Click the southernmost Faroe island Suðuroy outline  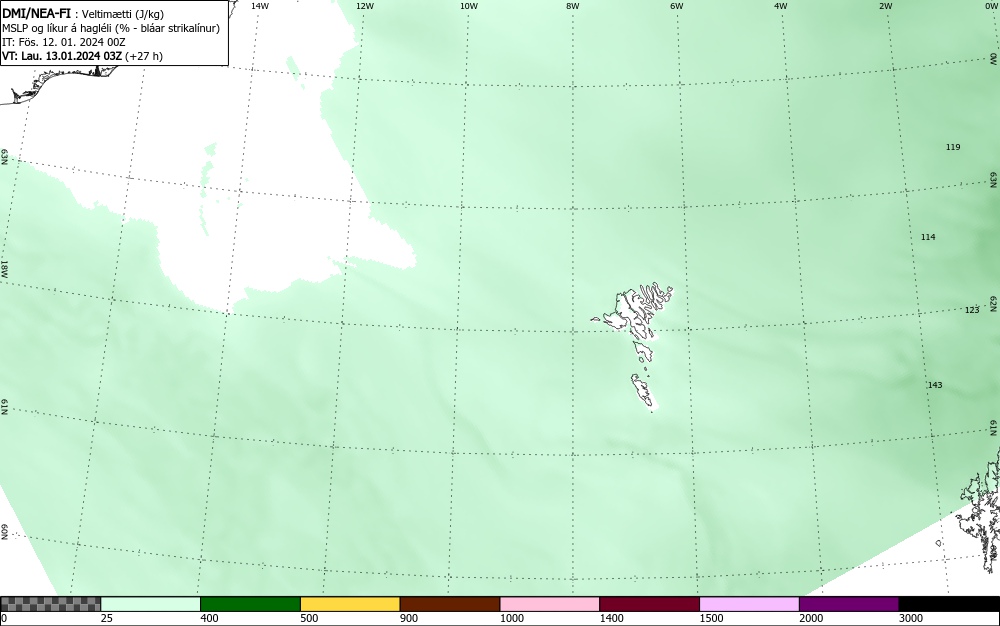pos(643,390)
